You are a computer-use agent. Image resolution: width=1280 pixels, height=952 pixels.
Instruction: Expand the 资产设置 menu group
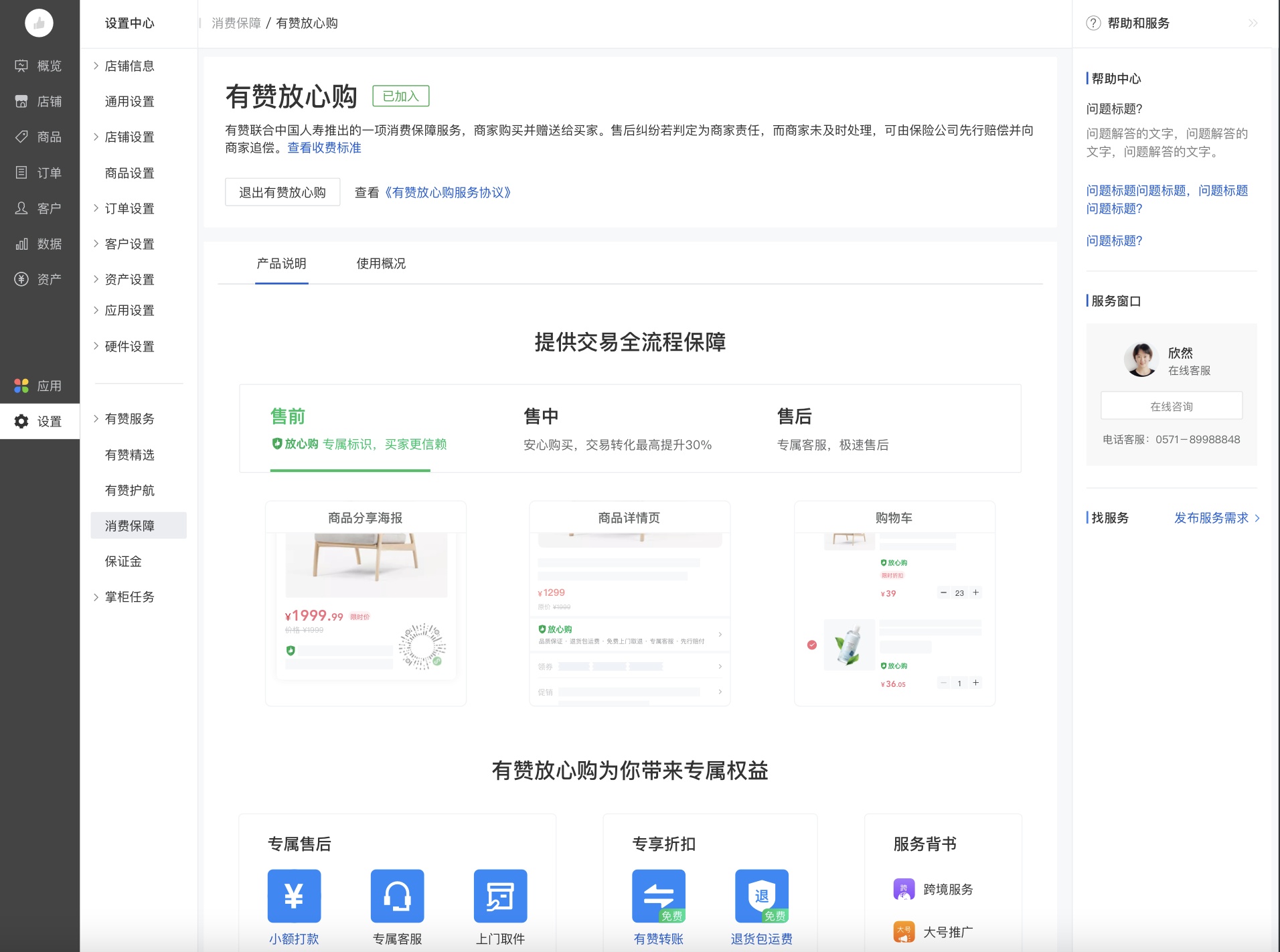[96, 279]
